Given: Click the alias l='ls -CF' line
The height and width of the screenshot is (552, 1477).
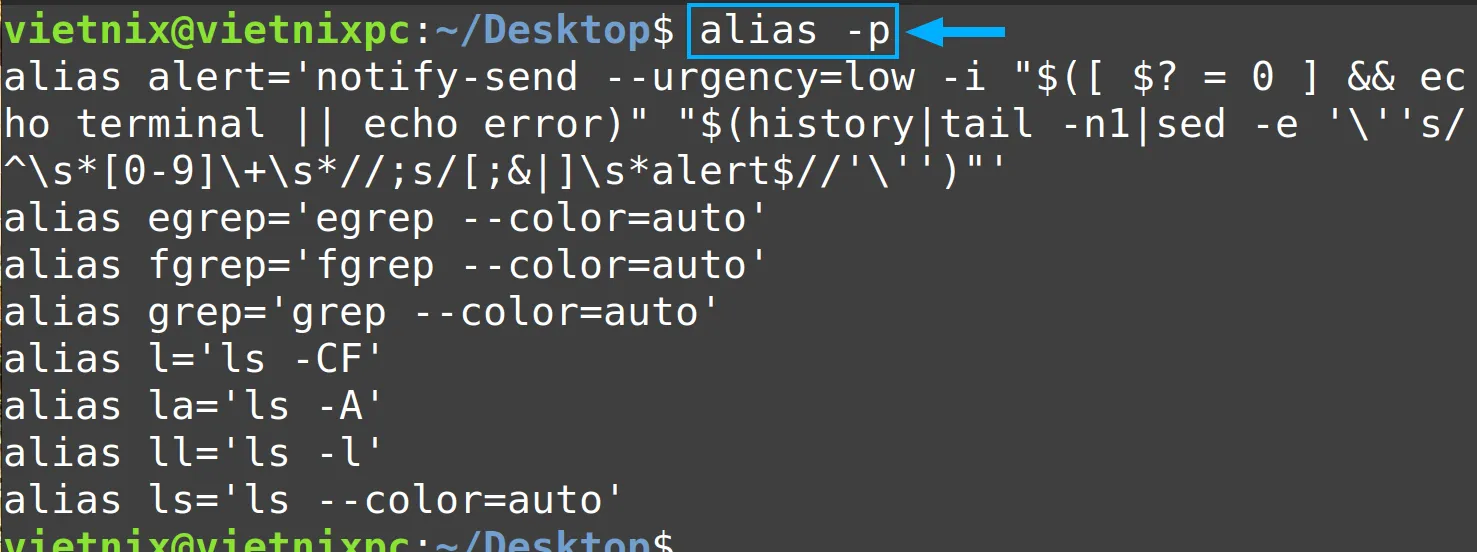Looking at the screenshot, I should pyautogui.click(x=194, y=359).
